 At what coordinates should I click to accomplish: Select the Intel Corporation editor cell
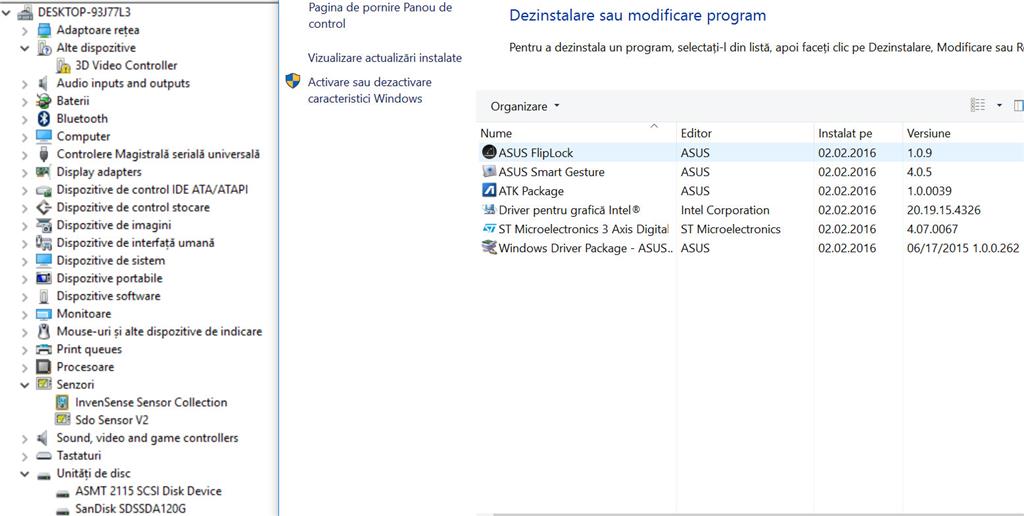725,210
